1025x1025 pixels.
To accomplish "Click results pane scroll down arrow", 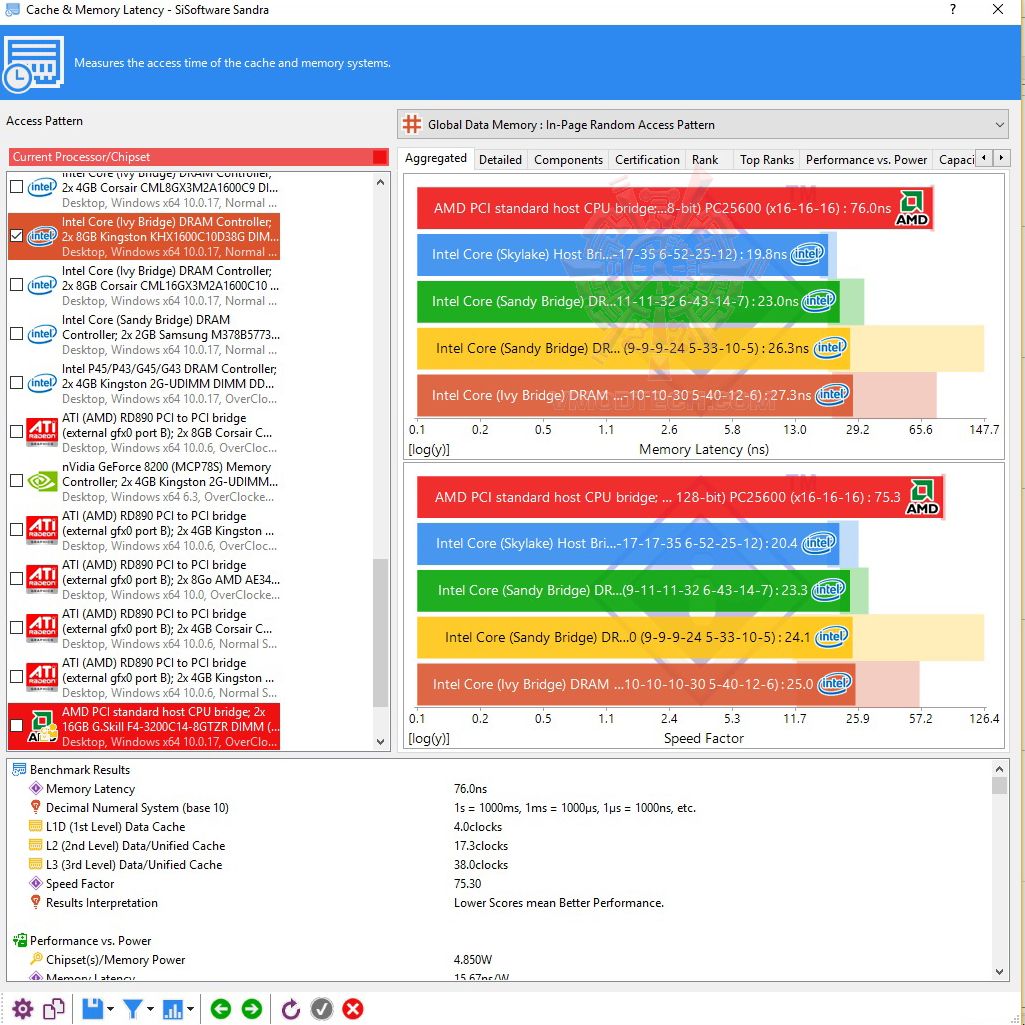I will (999, 972).
